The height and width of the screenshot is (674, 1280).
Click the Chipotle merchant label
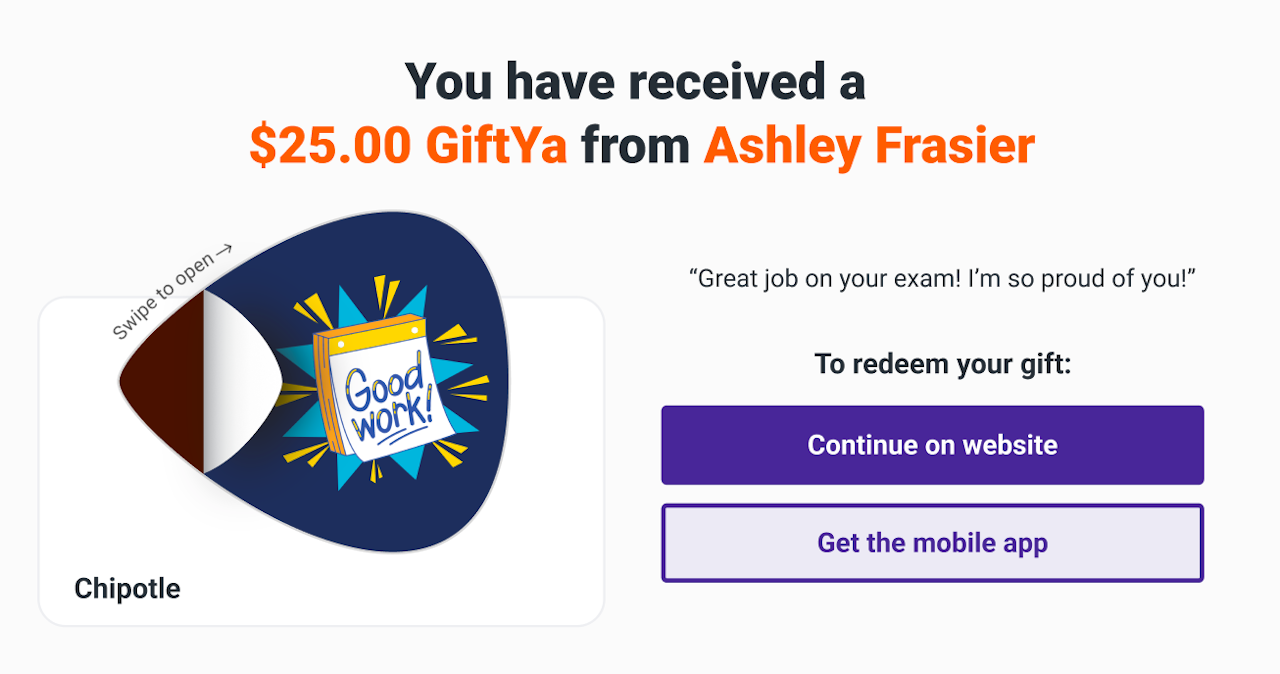tap(127, 589)
